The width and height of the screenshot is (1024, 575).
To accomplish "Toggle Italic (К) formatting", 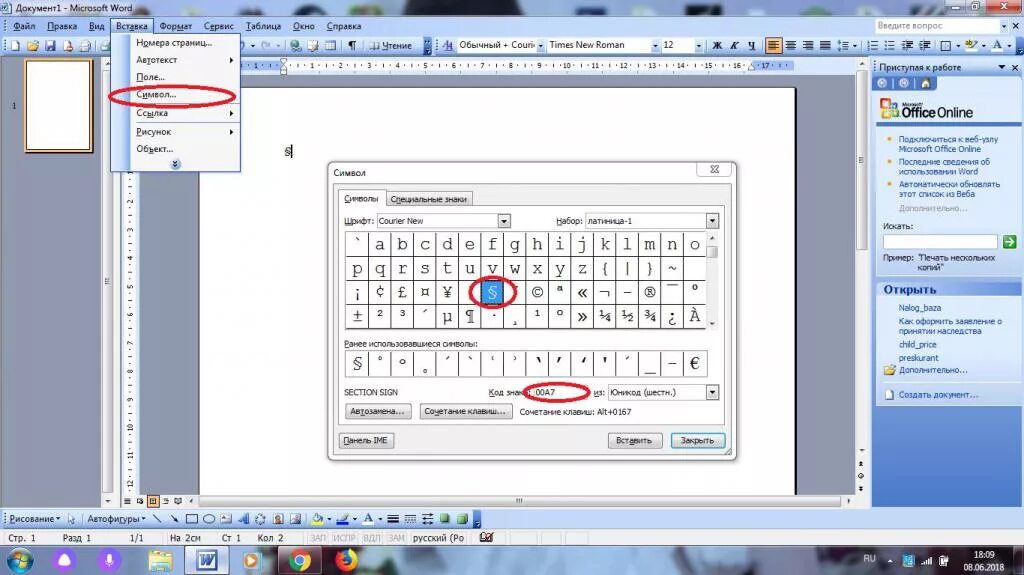I will pos(734,45).
